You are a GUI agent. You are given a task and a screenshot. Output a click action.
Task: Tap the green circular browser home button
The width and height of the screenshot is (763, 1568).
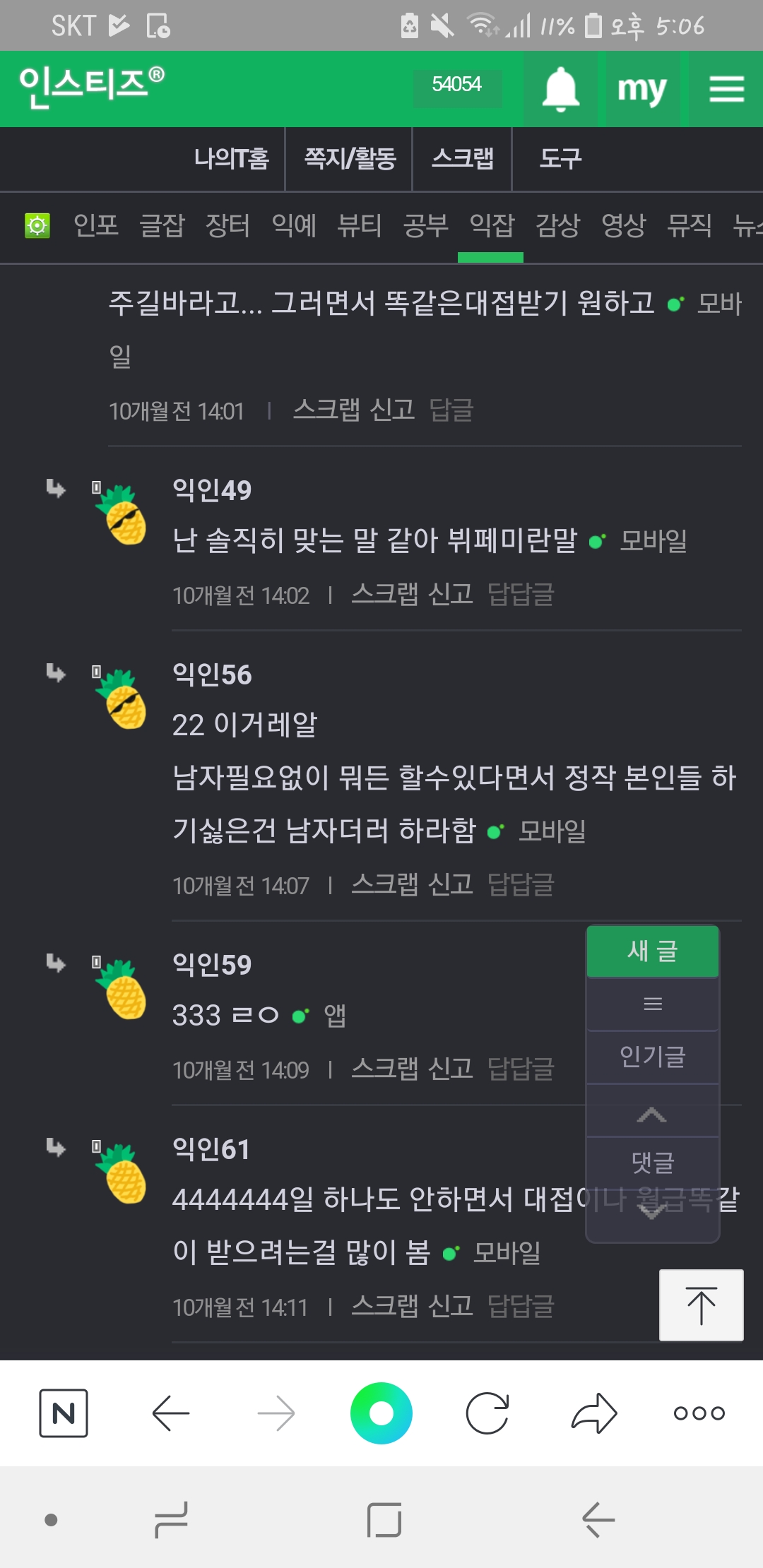[x=381, y=1413]
